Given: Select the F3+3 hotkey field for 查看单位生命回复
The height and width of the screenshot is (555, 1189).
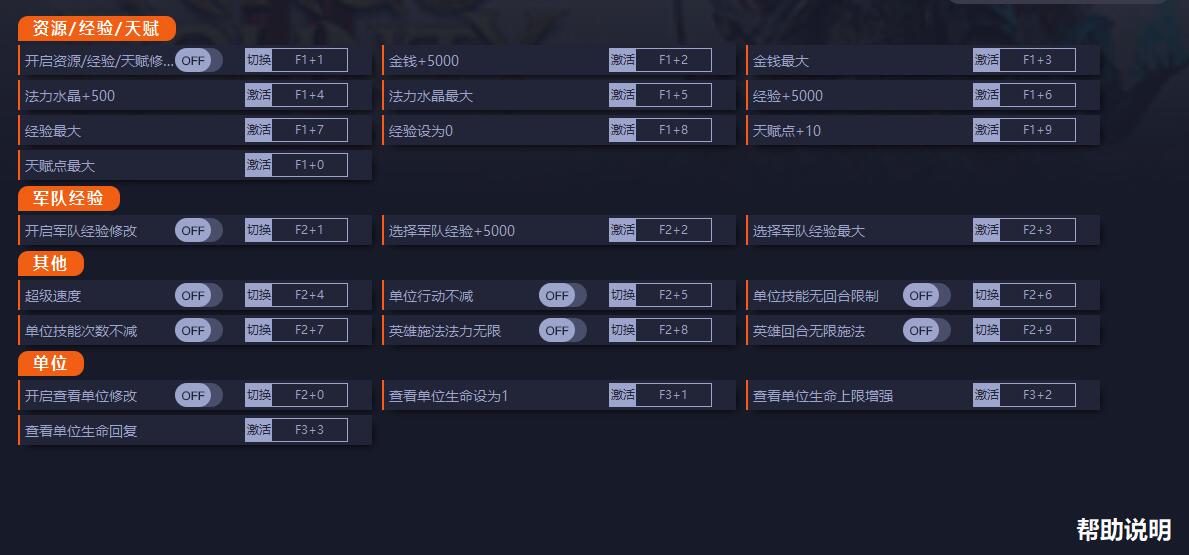Looking at the screenshot, I should [309, 430].
